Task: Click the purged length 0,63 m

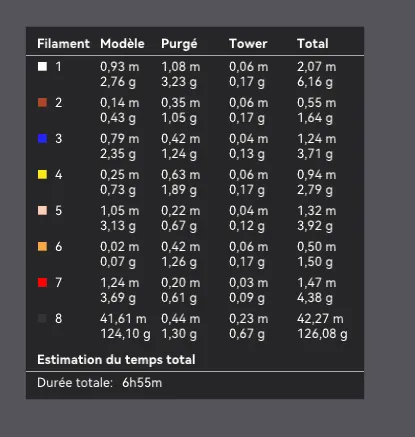Action: [181, 175]
